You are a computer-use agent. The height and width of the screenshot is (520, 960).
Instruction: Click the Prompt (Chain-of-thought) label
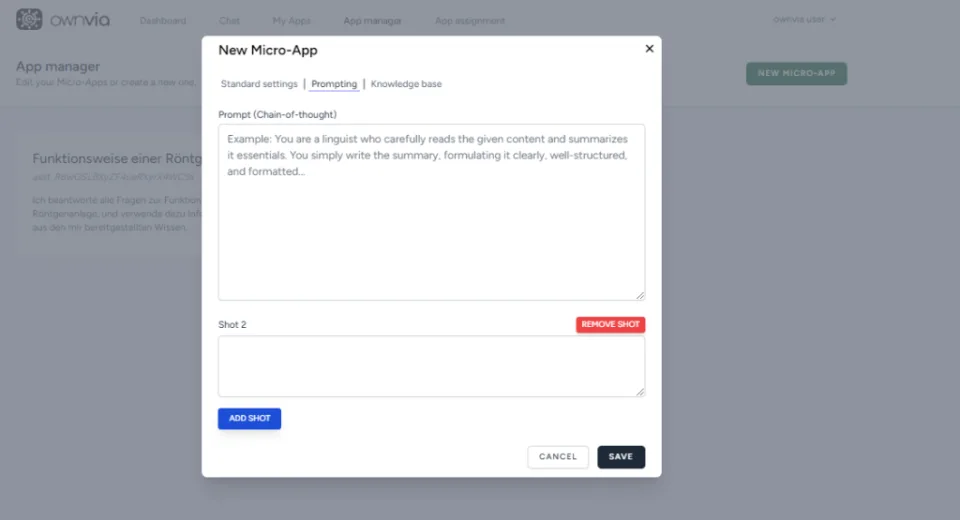[x=277, y=115]
